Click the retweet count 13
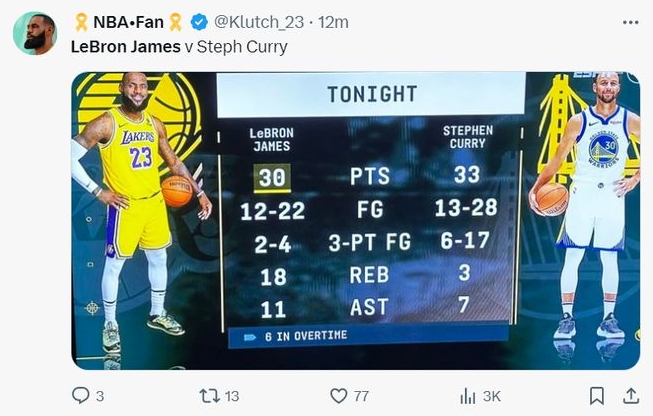 click(x=231, y=396)
